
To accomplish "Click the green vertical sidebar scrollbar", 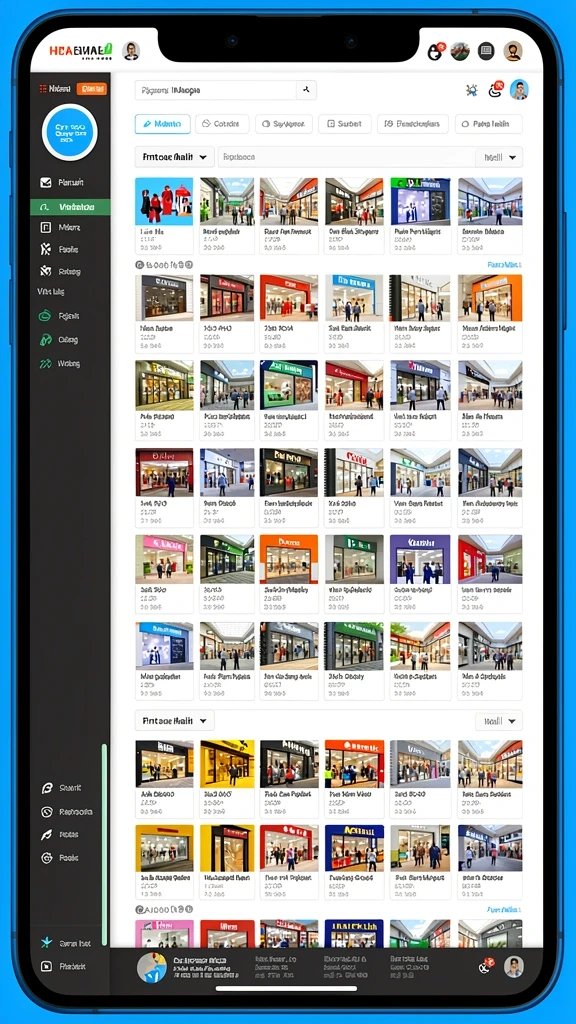I will (104, 844).
